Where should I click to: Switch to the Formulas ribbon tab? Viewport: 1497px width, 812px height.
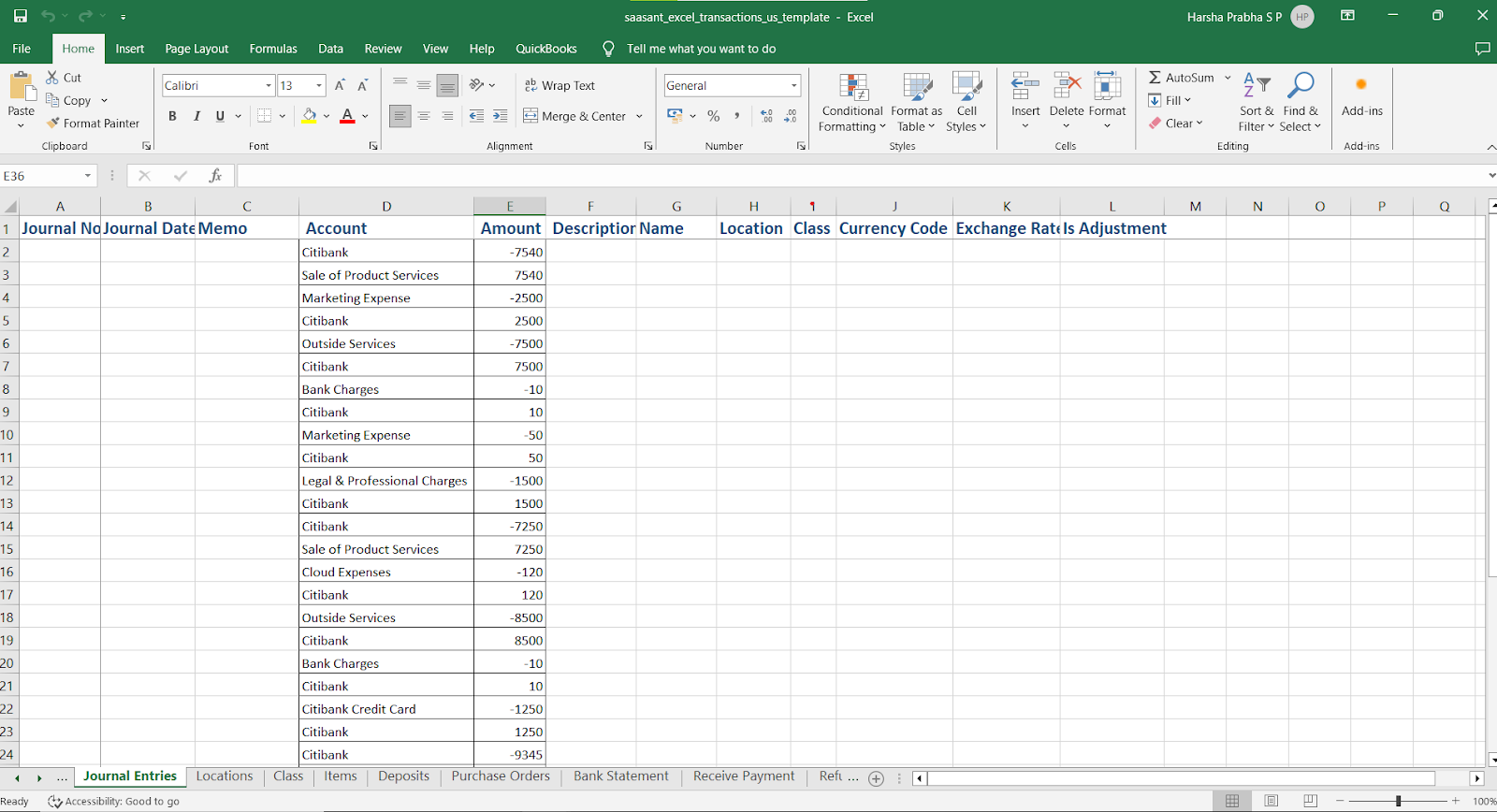pos(273,49)
